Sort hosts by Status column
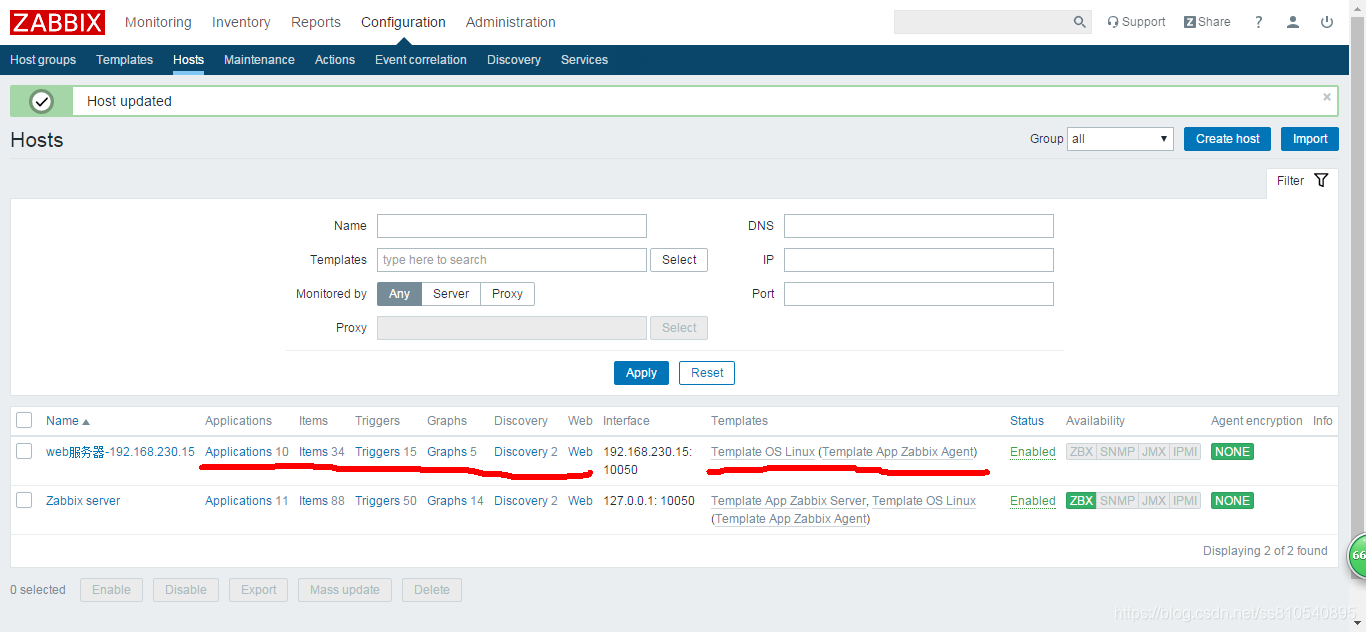The width and height of the screenshot is (1366, 632). pos(1027,421)
